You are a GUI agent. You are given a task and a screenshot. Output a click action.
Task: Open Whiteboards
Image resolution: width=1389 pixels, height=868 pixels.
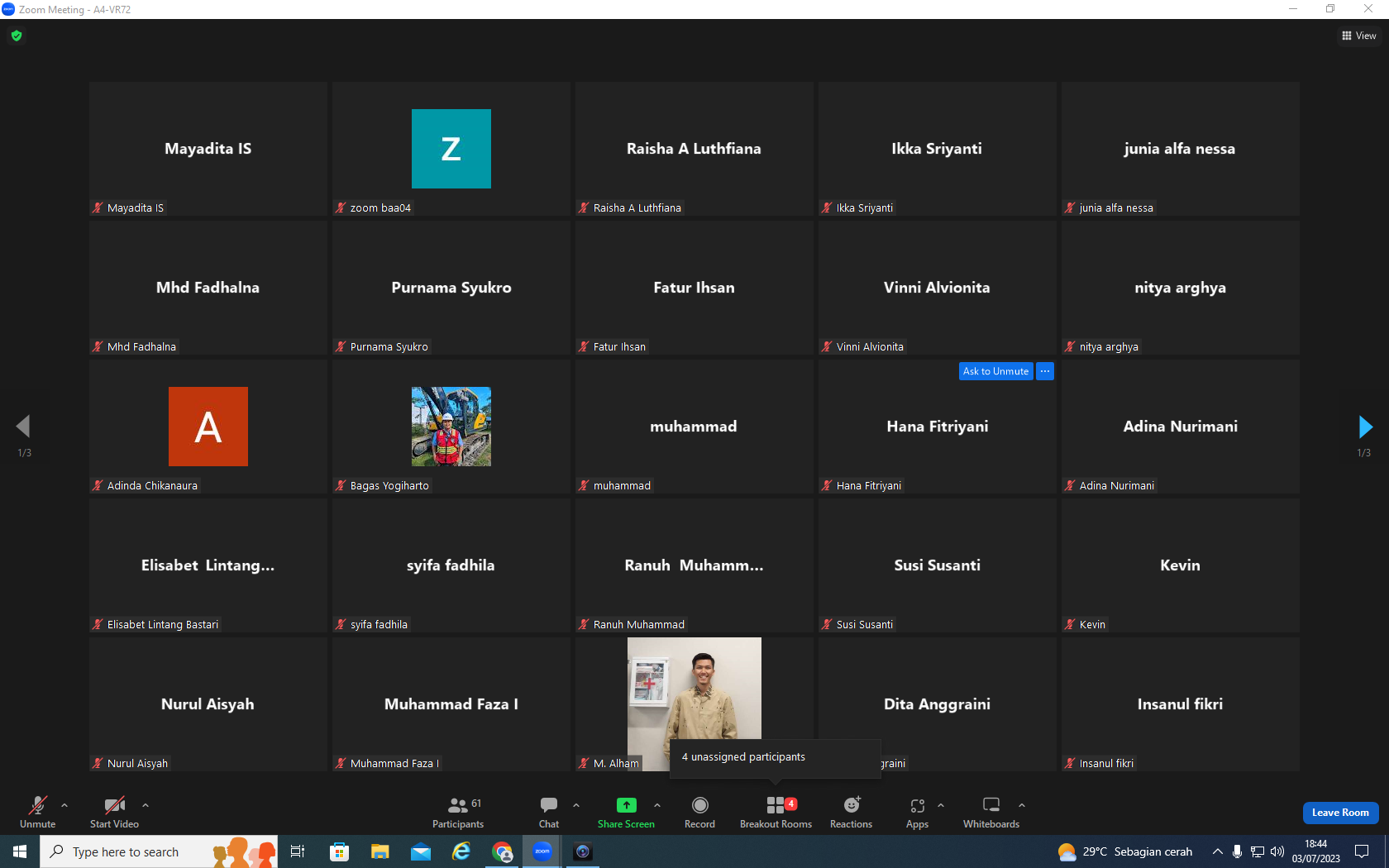click(990, 813)
